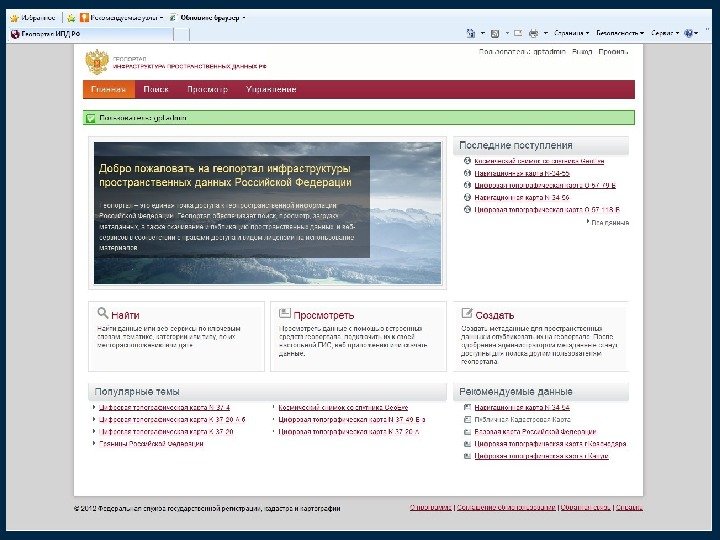Click the RSS feeds icon in command bar
The width and height of the screenshot is (720, 540).
495,33
